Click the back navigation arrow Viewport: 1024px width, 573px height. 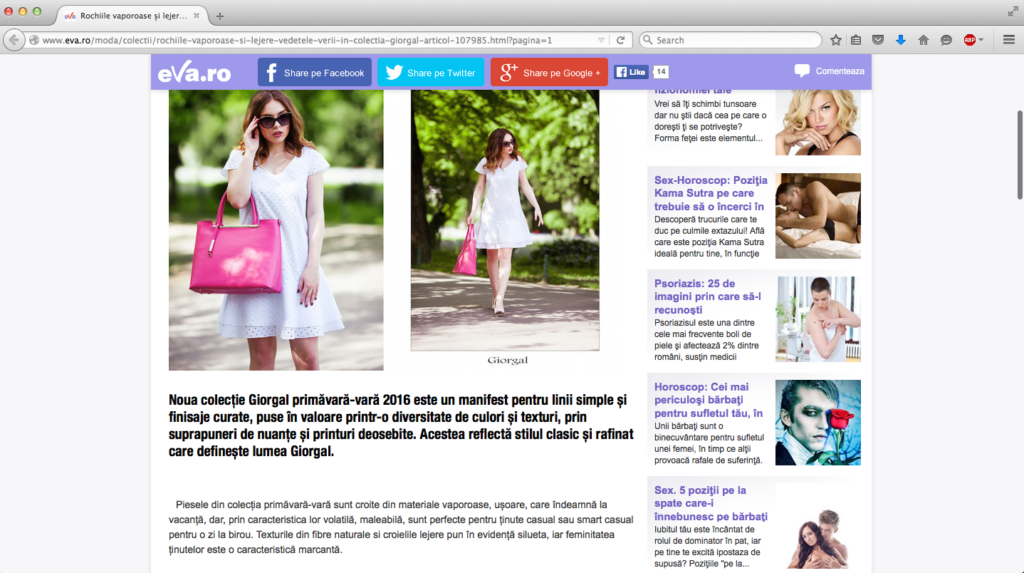pos(14,40)
